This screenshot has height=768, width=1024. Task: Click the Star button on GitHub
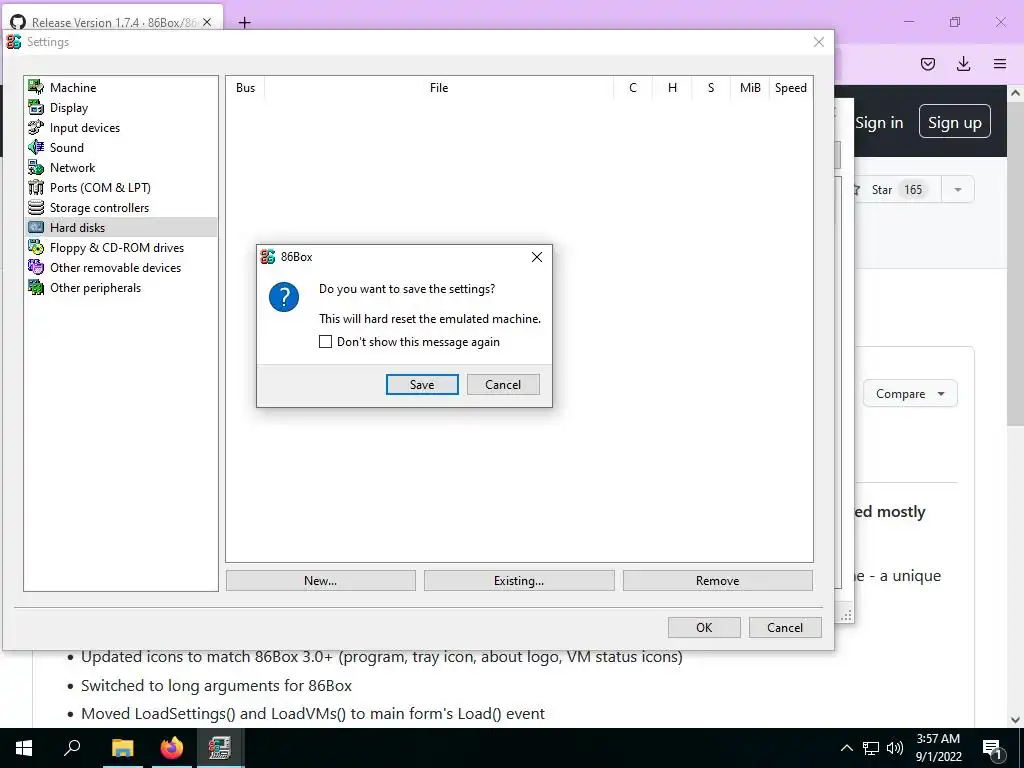(x=895, y=190)
